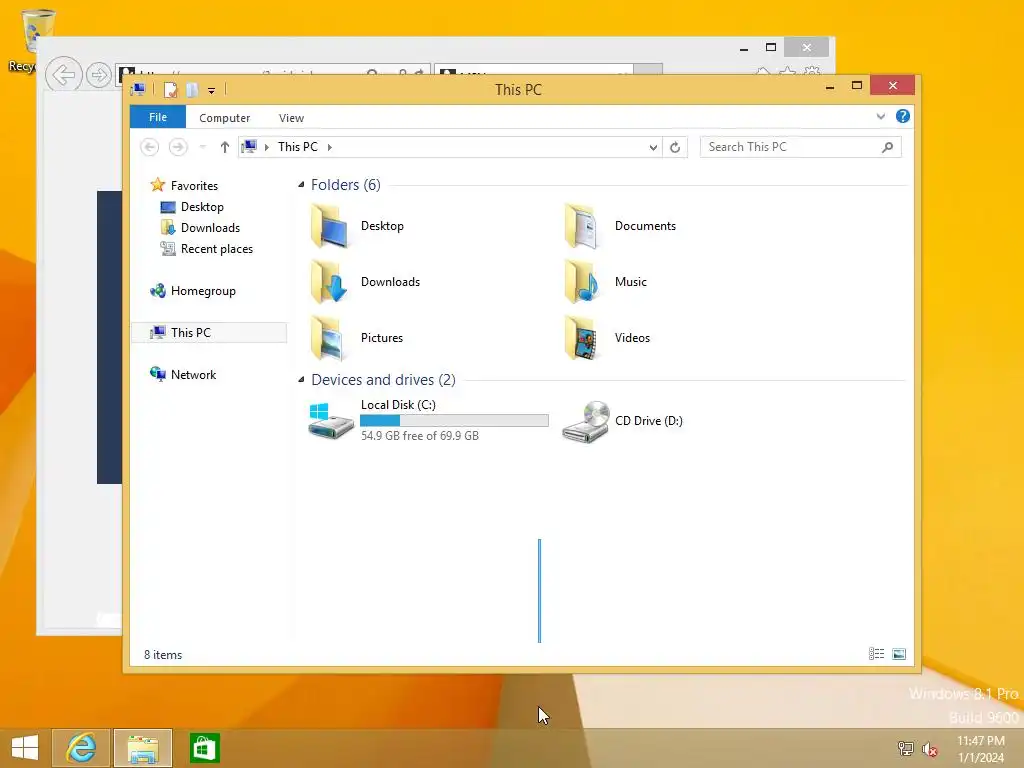
Task: Open the Recent locations dropdown arrow
Action: (x=202, y=148)
